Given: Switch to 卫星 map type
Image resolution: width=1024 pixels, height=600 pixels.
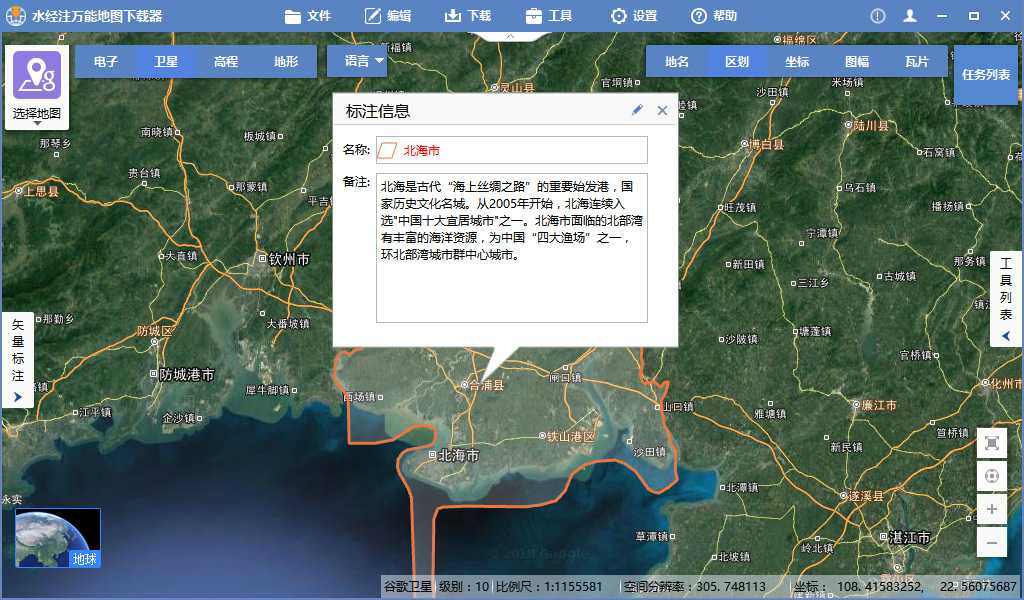Looking at the screenshot, I should click(166, 61).
